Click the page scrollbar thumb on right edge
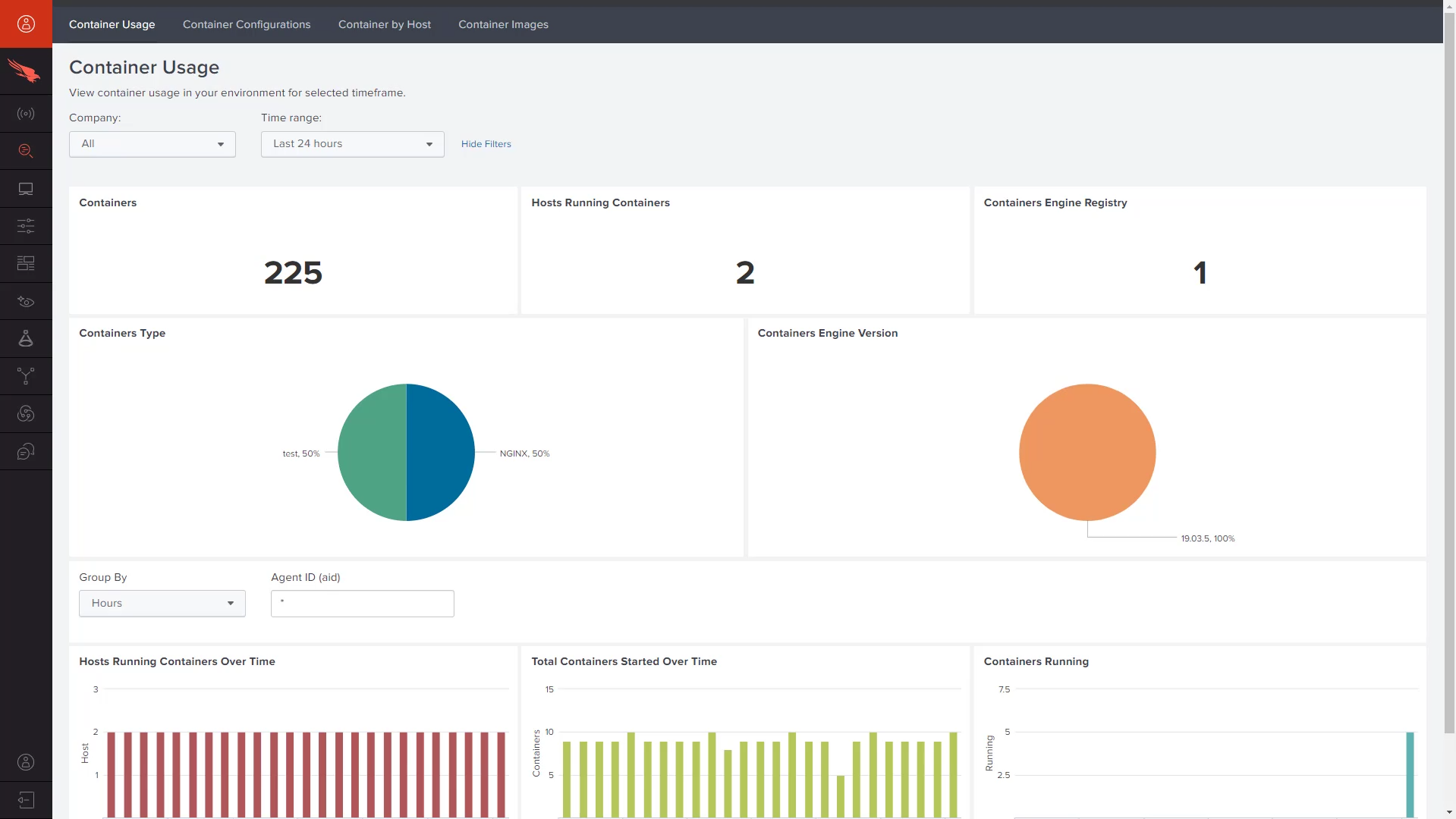 coord(1449,372)
